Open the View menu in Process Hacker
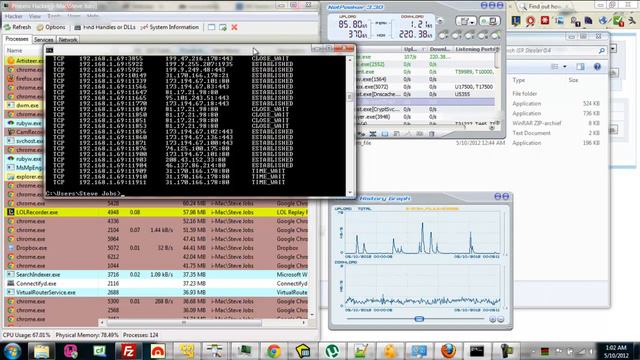Viewport: 640px width, 360px height. pyautogui.click(x=35, y=16)
